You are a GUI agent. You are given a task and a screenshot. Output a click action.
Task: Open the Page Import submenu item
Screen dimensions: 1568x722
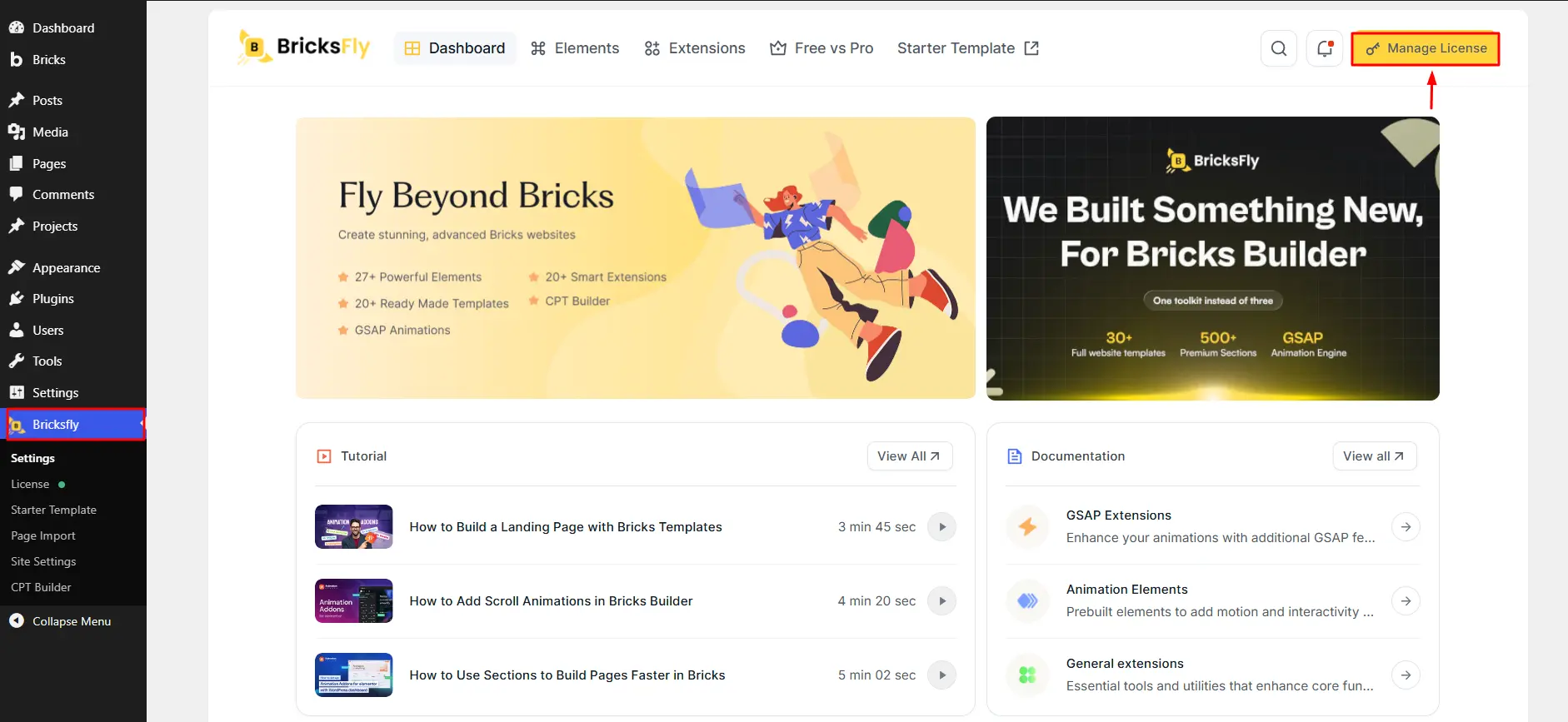[x=43, y=535]
